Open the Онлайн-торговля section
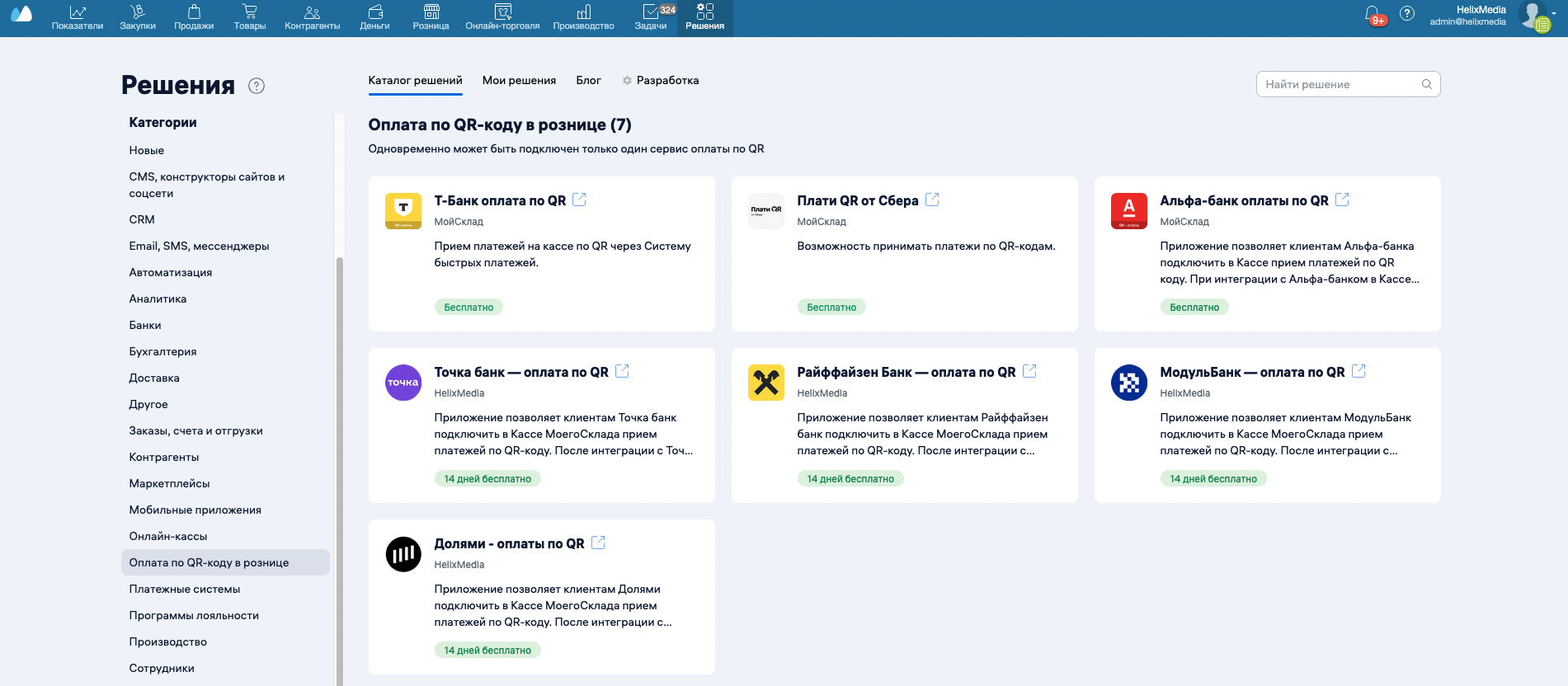The height and width of the screenshot is (686, 1568). tap(502, 17)
